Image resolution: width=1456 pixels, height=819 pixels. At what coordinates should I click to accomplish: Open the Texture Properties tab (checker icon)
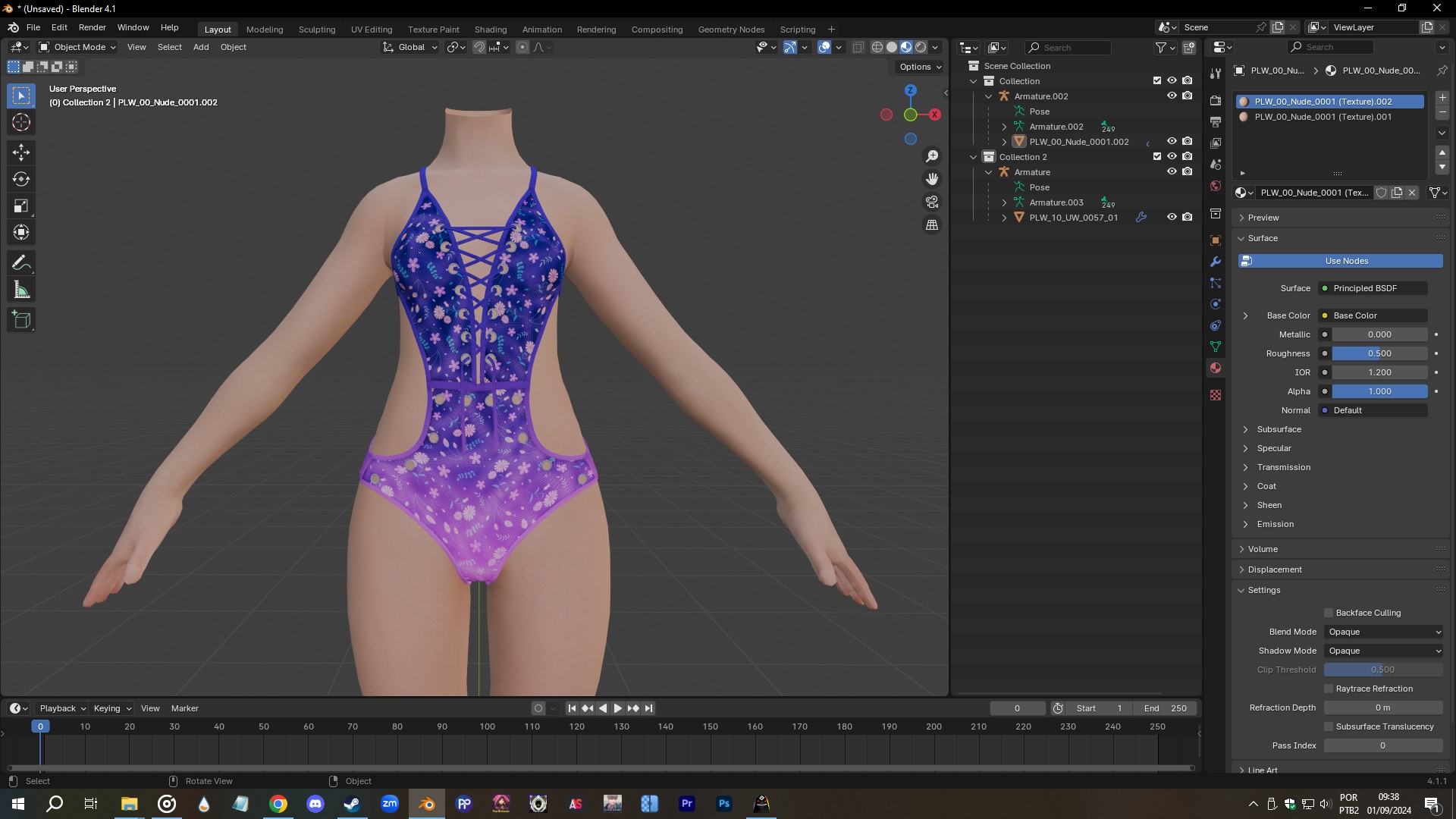point(1215,394)
